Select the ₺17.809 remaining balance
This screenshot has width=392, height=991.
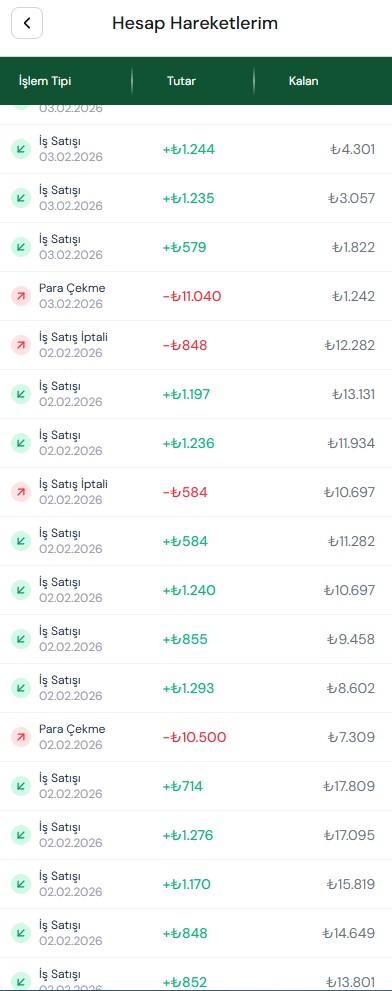pos(349,786)
